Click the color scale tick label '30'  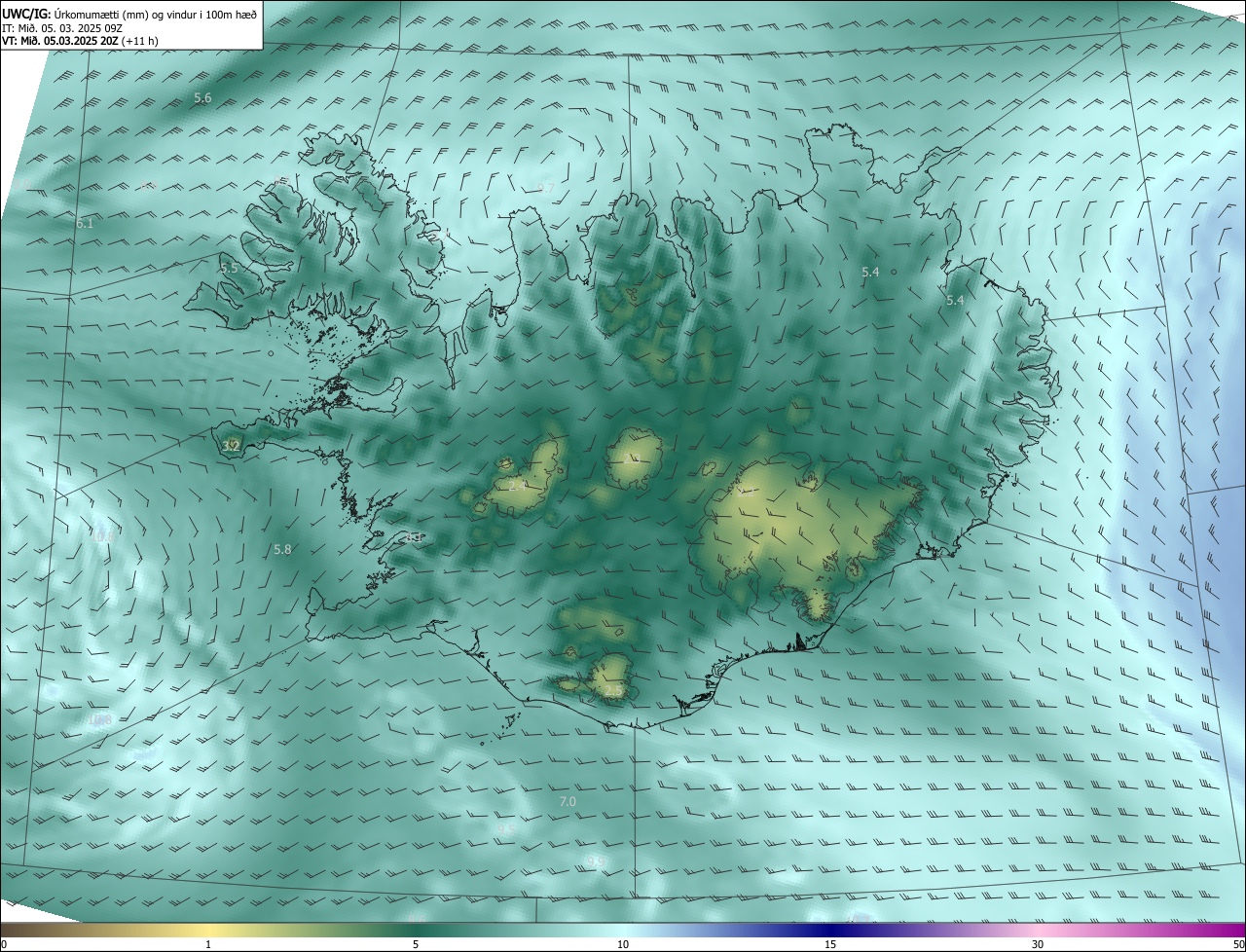point(1038,944)
